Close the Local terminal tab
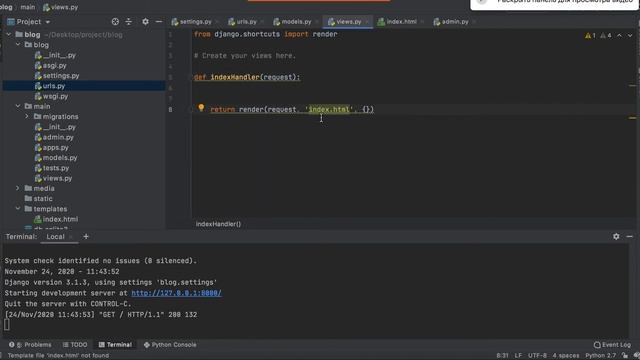Image resolution: width=640 pixels, height=360 pixels. point(71,237)
